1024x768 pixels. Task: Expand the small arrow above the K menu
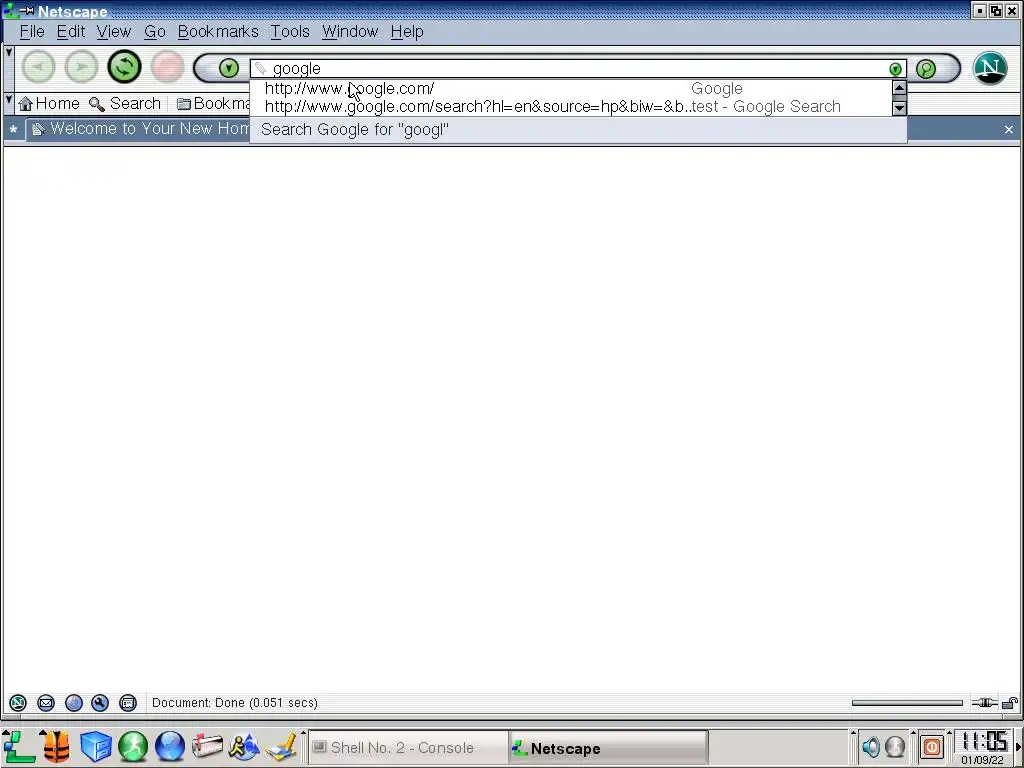point(5,733)
